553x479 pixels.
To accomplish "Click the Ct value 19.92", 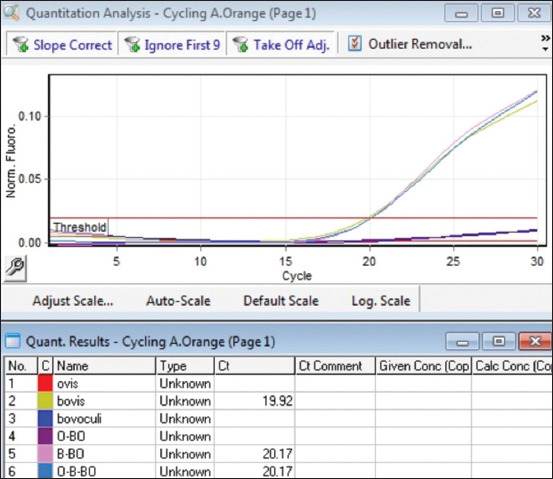I will pos(278,401).
